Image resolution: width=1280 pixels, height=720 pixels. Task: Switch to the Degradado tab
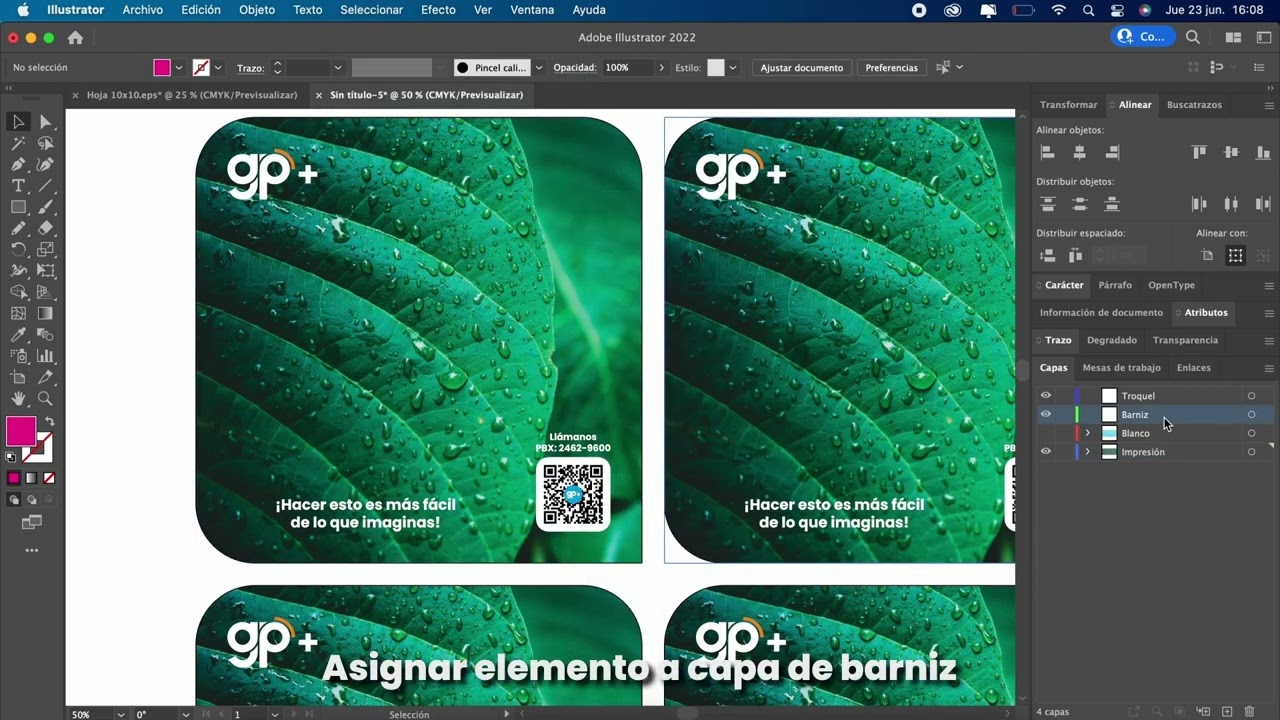(x=1112, y=340)
